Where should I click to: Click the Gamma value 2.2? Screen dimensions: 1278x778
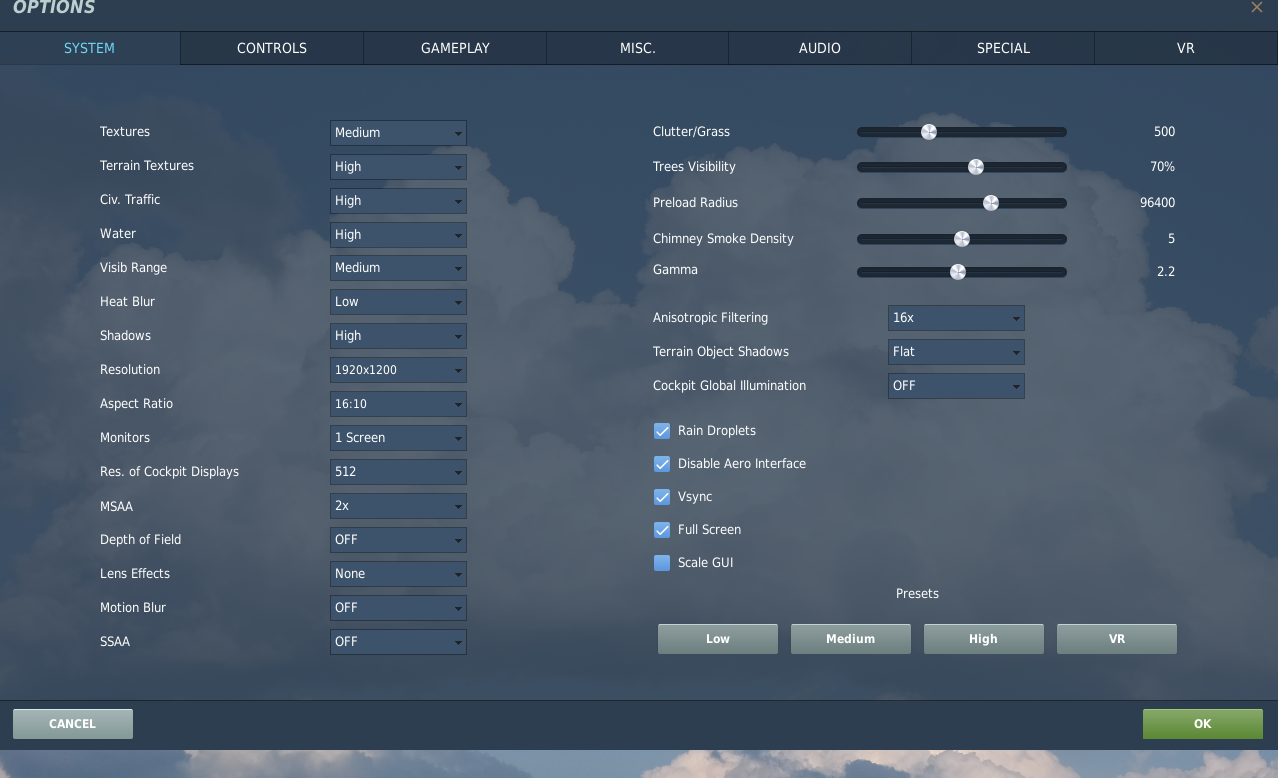click(1166, 272)
